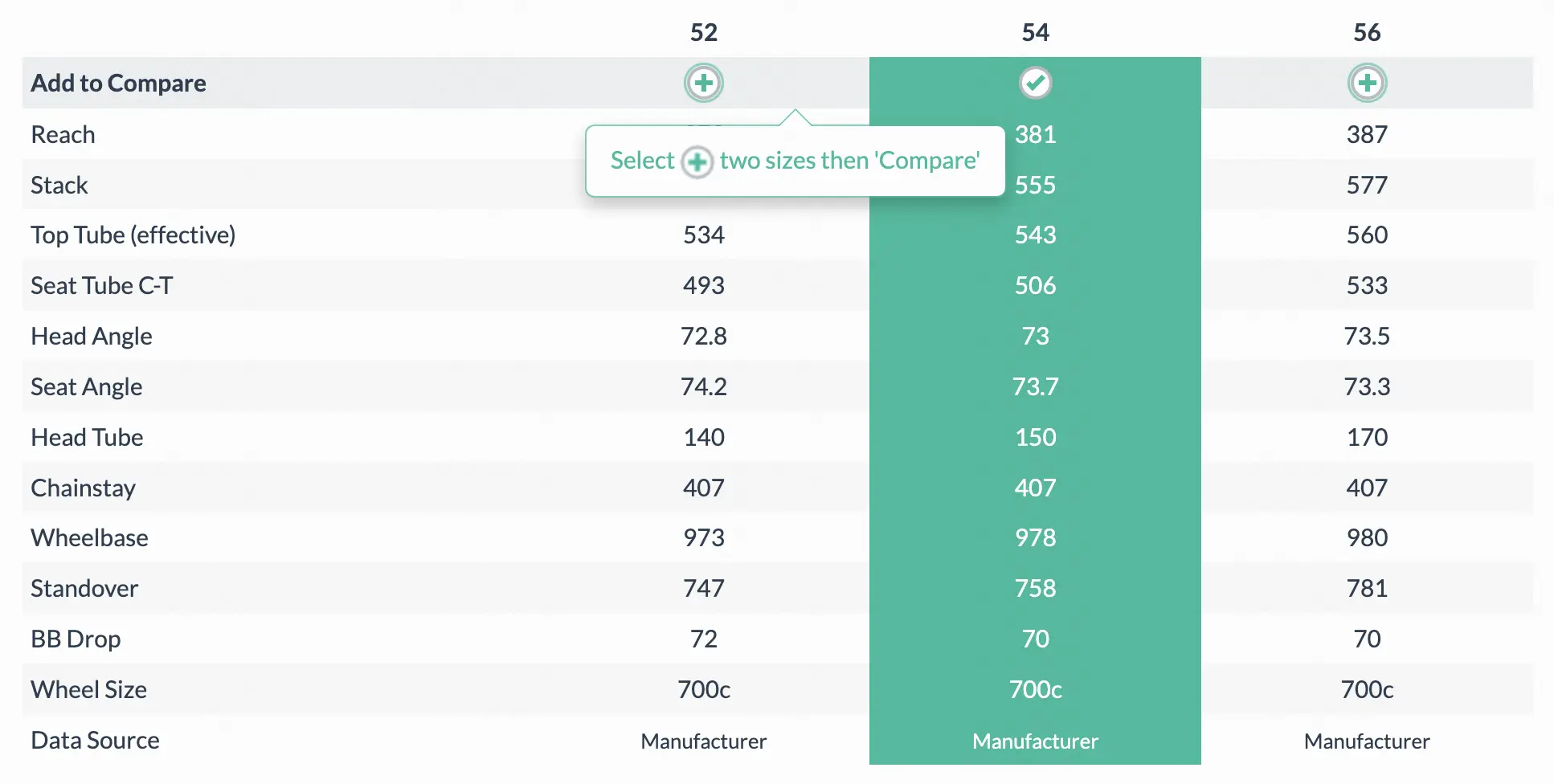Click the plus icon inside the tooltip
The width and height of the screenshot is (1554, 784).
click(x=697, y=161)
